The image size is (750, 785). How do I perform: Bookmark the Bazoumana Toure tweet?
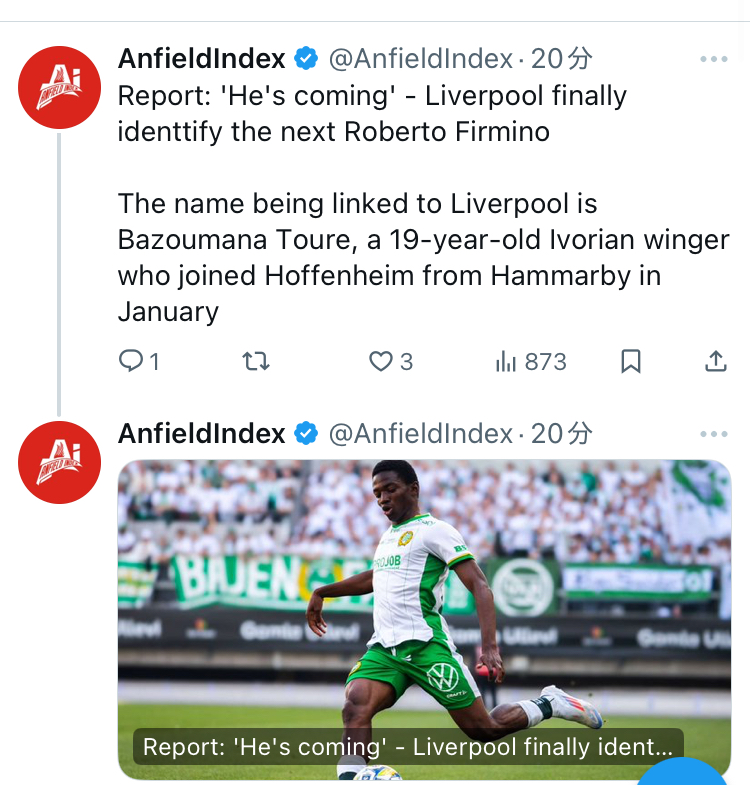coord(631,361)
